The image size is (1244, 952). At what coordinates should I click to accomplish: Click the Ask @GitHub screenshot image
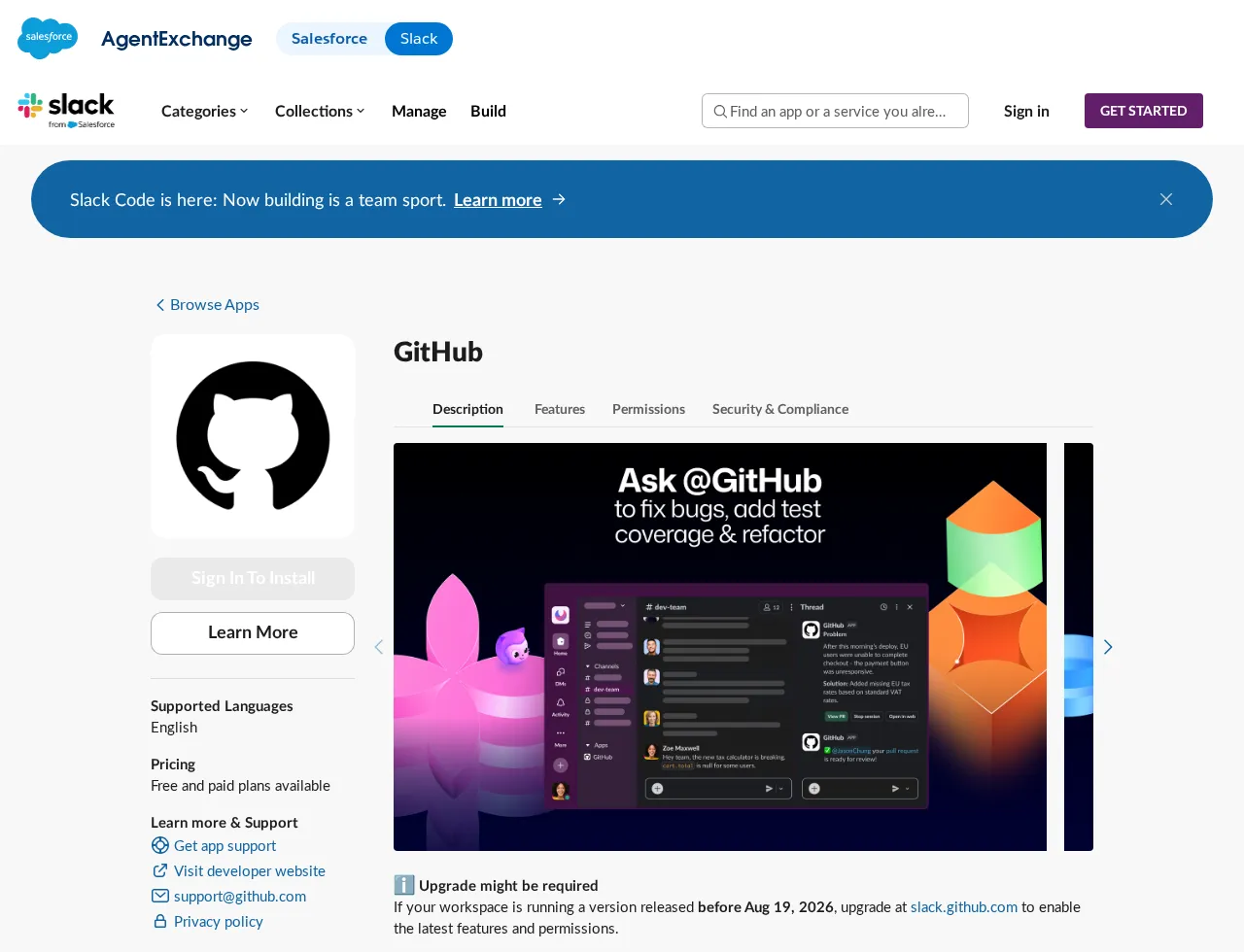720,647
